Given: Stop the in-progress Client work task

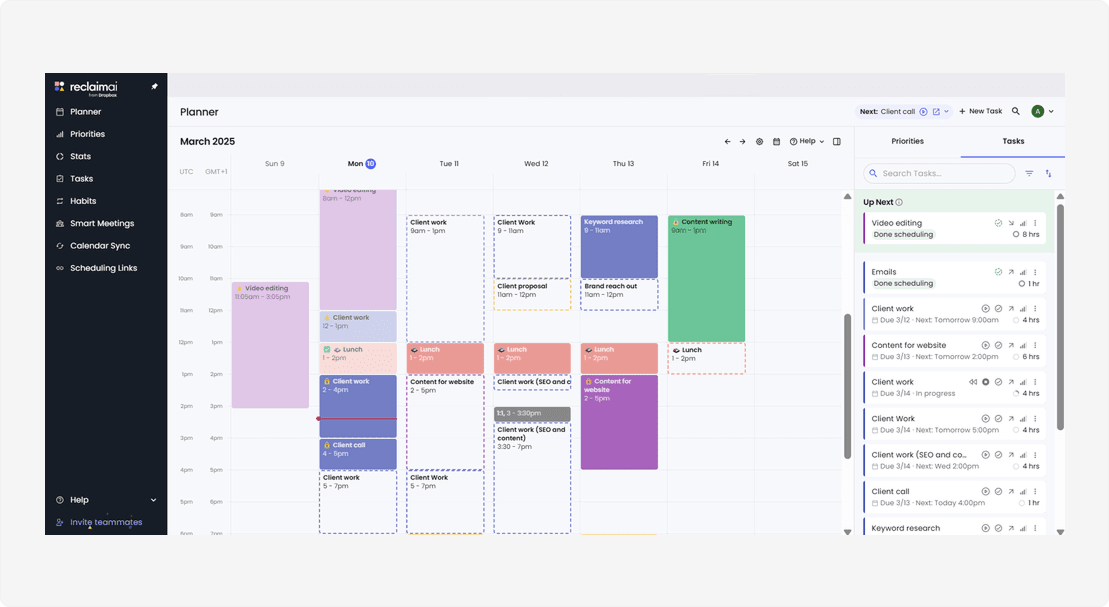Looking at the screenshot, I should pos(985,382).
